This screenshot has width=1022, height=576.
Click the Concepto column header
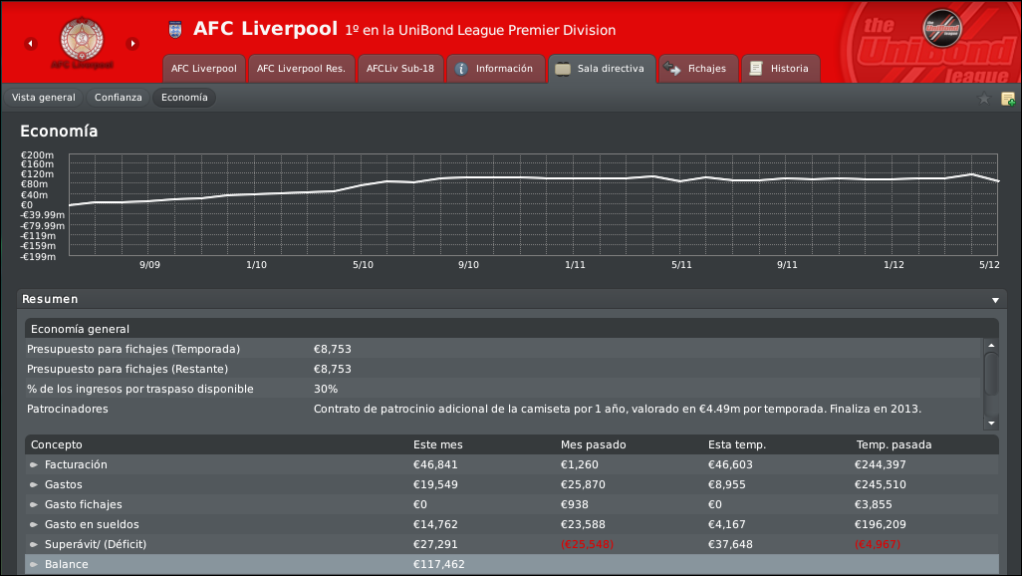[57, 445]
